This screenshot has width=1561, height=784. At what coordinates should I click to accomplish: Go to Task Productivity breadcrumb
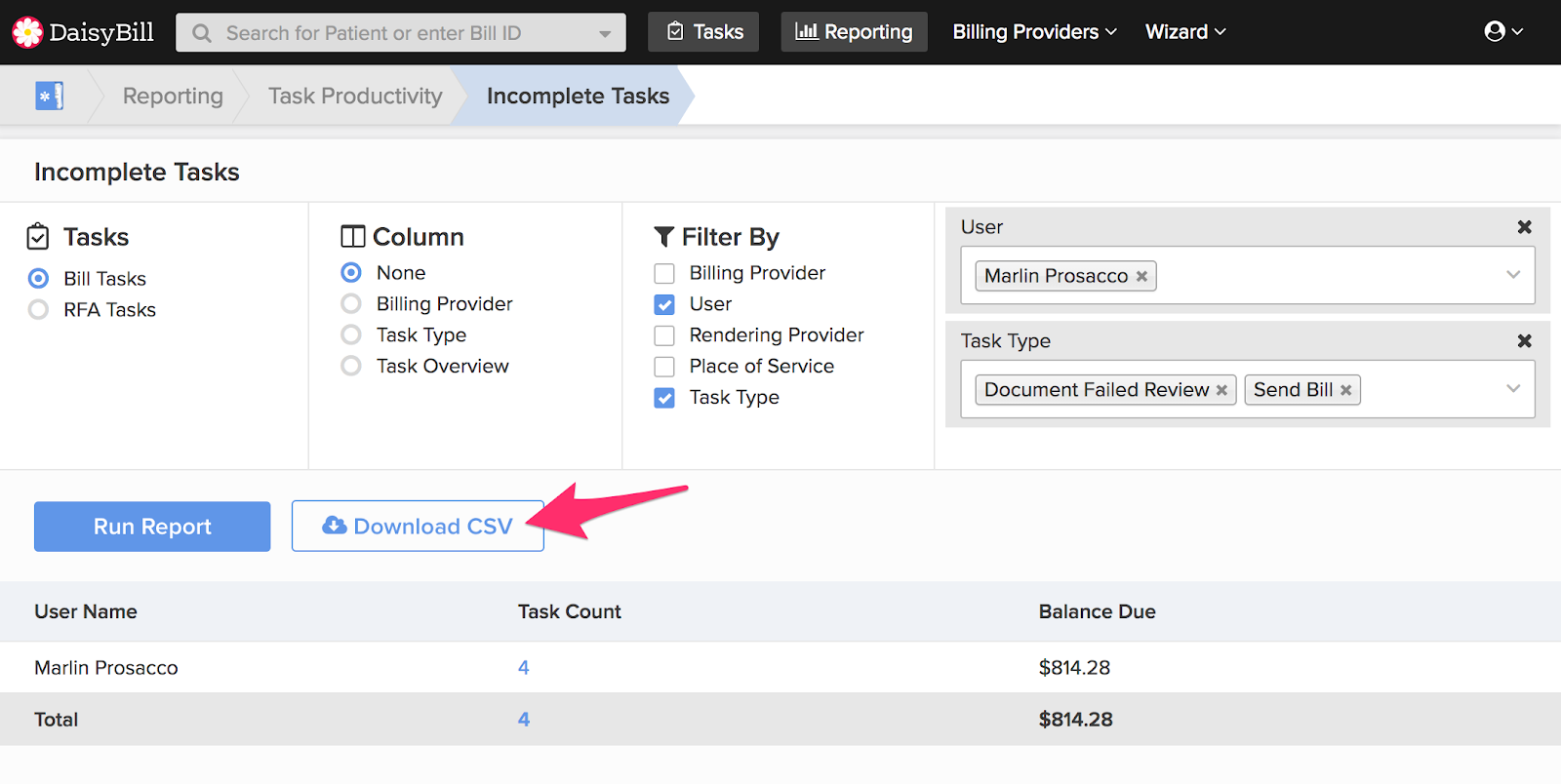click(355, 96)
